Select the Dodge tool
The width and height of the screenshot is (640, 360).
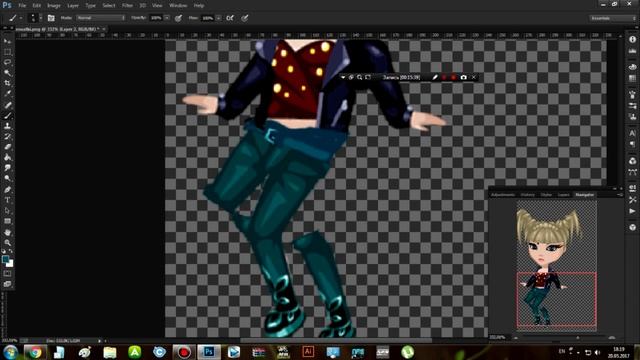point(7,179)
